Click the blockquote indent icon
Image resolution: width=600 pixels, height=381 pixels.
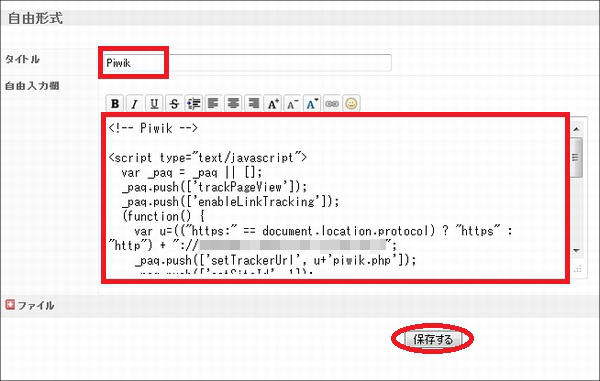pyautogui.click(x=194, y=104)
